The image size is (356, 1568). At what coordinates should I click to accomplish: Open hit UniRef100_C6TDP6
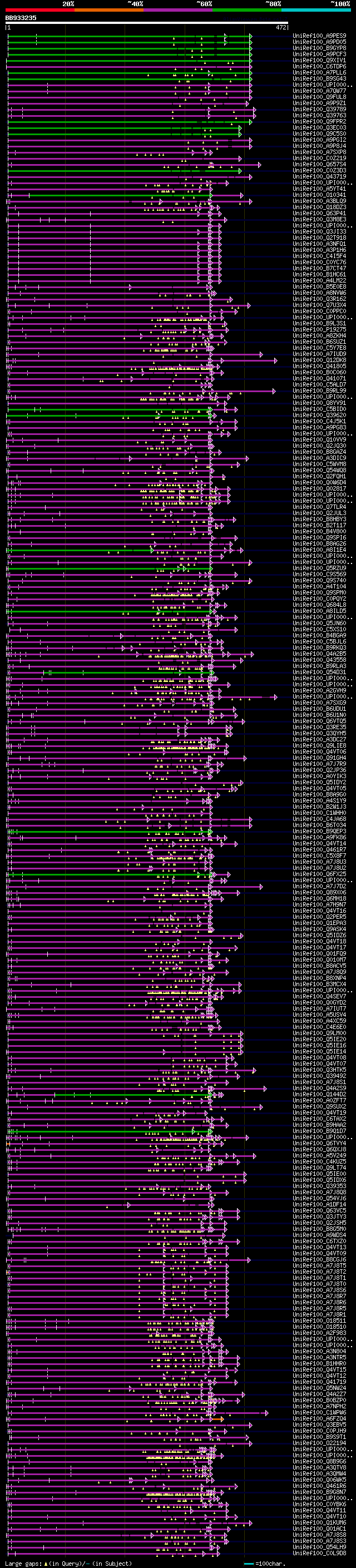(x=319, y=66)
